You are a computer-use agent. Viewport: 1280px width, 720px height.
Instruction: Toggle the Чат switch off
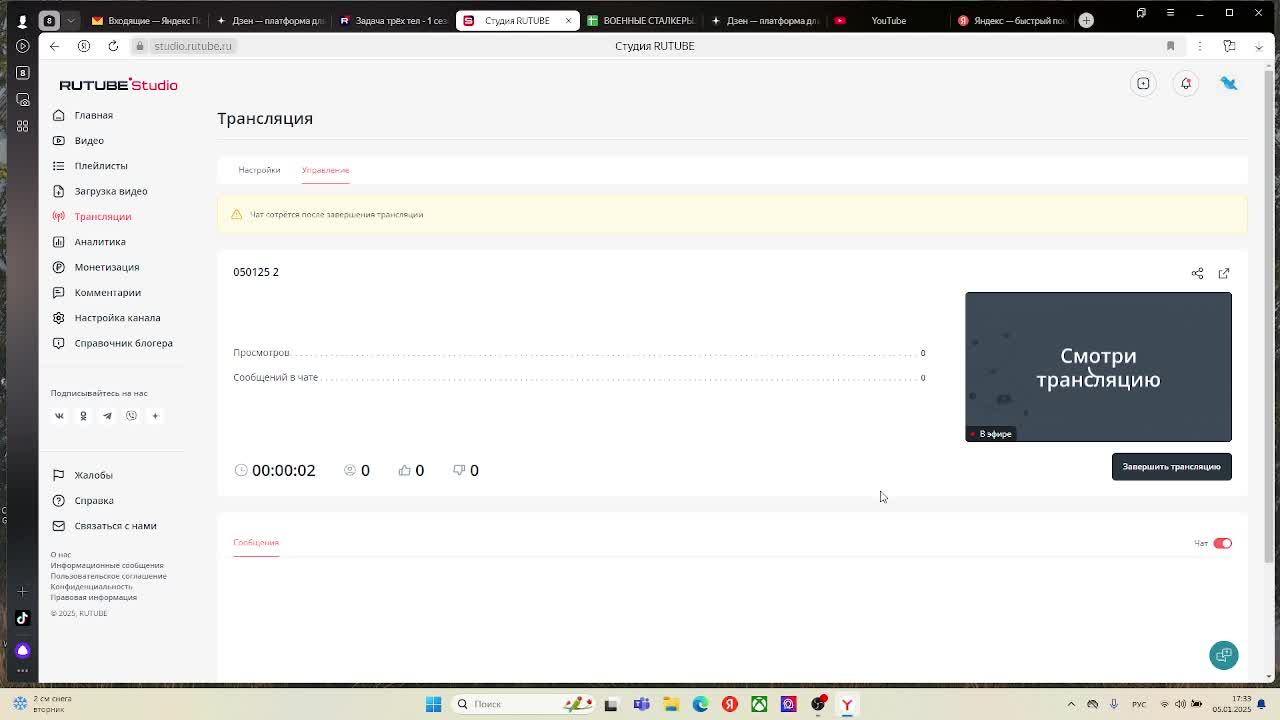tap(1222, 543)
